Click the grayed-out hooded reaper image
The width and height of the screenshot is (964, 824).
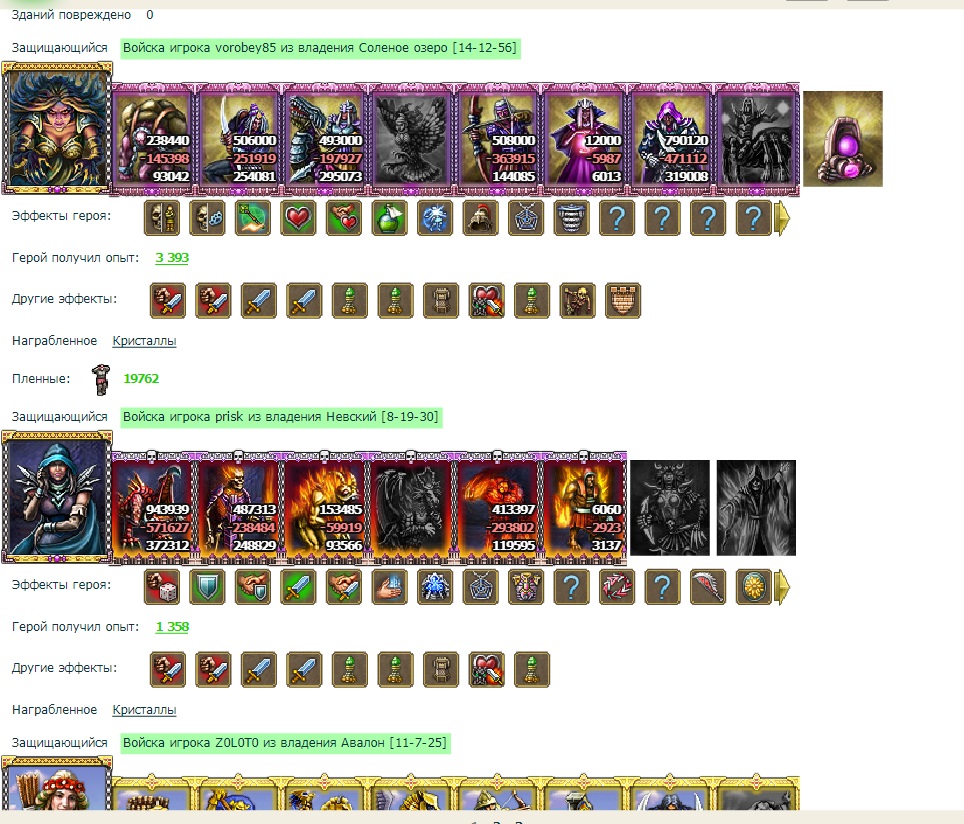click(x=756, y=508)
